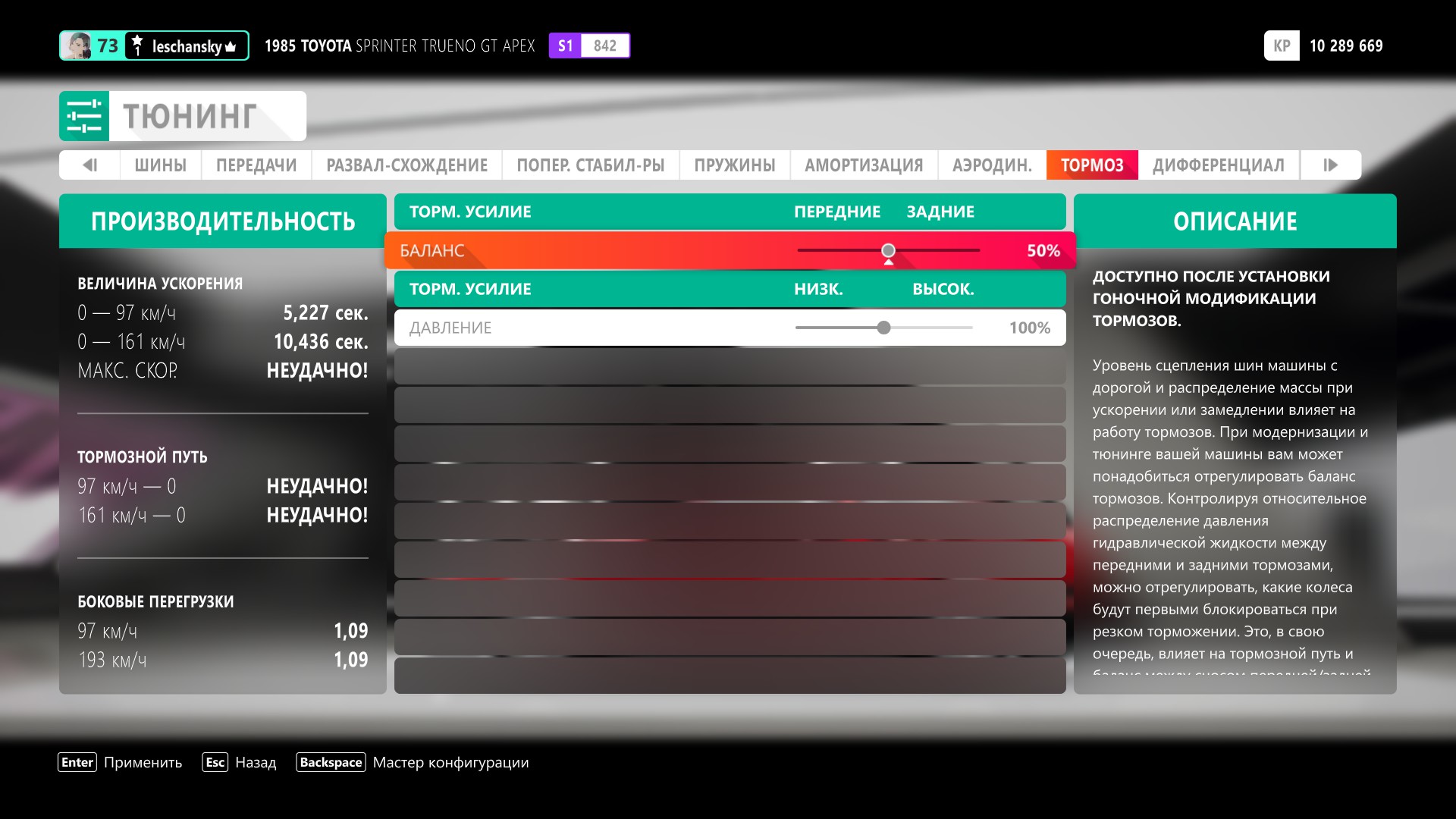Image resolution: width=1456 pixels, height=819 pixels.
Task: Go to the ДИФФЕРЕНЦИАЛ tab
Action: (x=1218, y=165)
